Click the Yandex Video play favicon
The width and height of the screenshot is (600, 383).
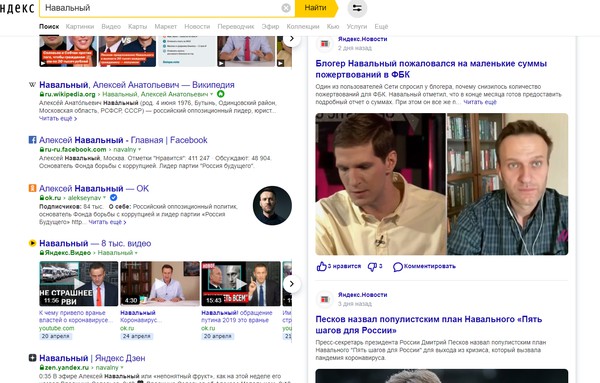coord(33,243)
